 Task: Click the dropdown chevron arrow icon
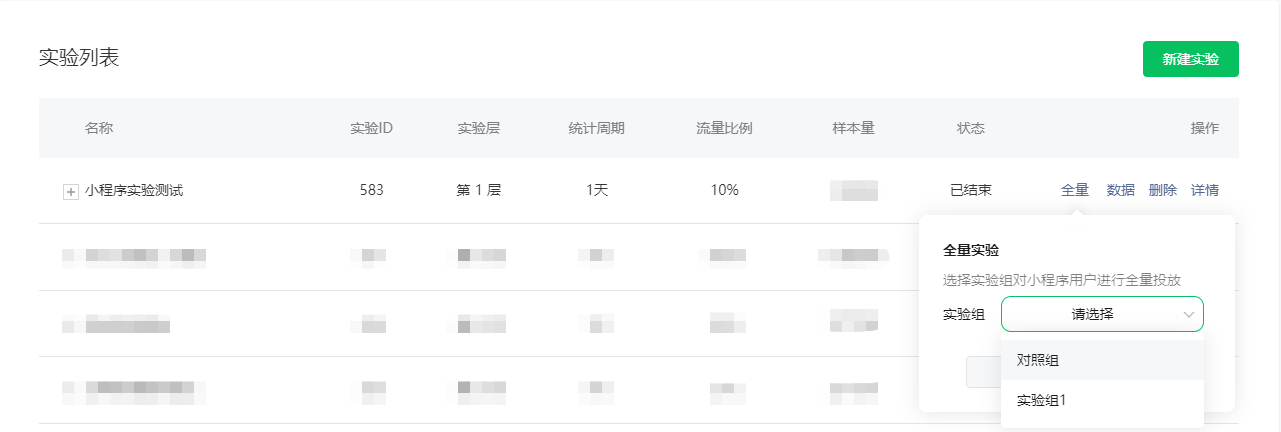pyautogui.click(x=1189, y=314)
